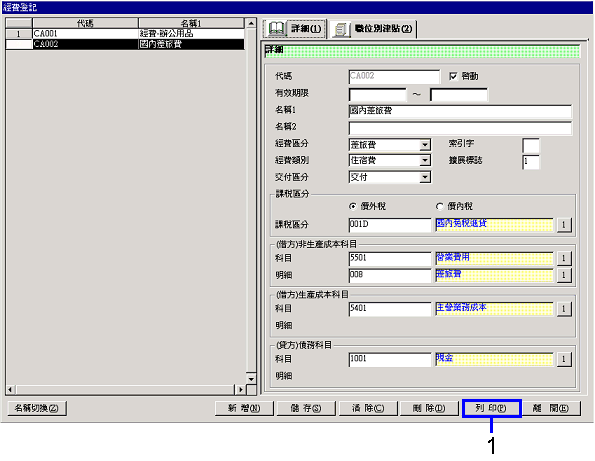This screenshot has height=461, width=595.
Task: Click the list scrollbar down arrow
Action: point(251,379)
